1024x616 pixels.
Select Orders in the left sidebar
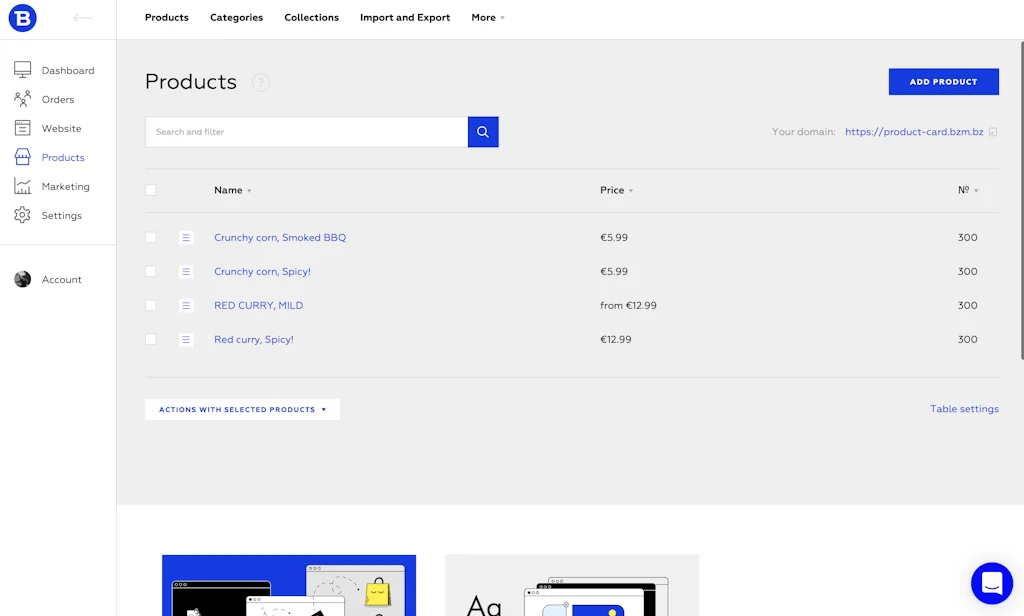60,99
